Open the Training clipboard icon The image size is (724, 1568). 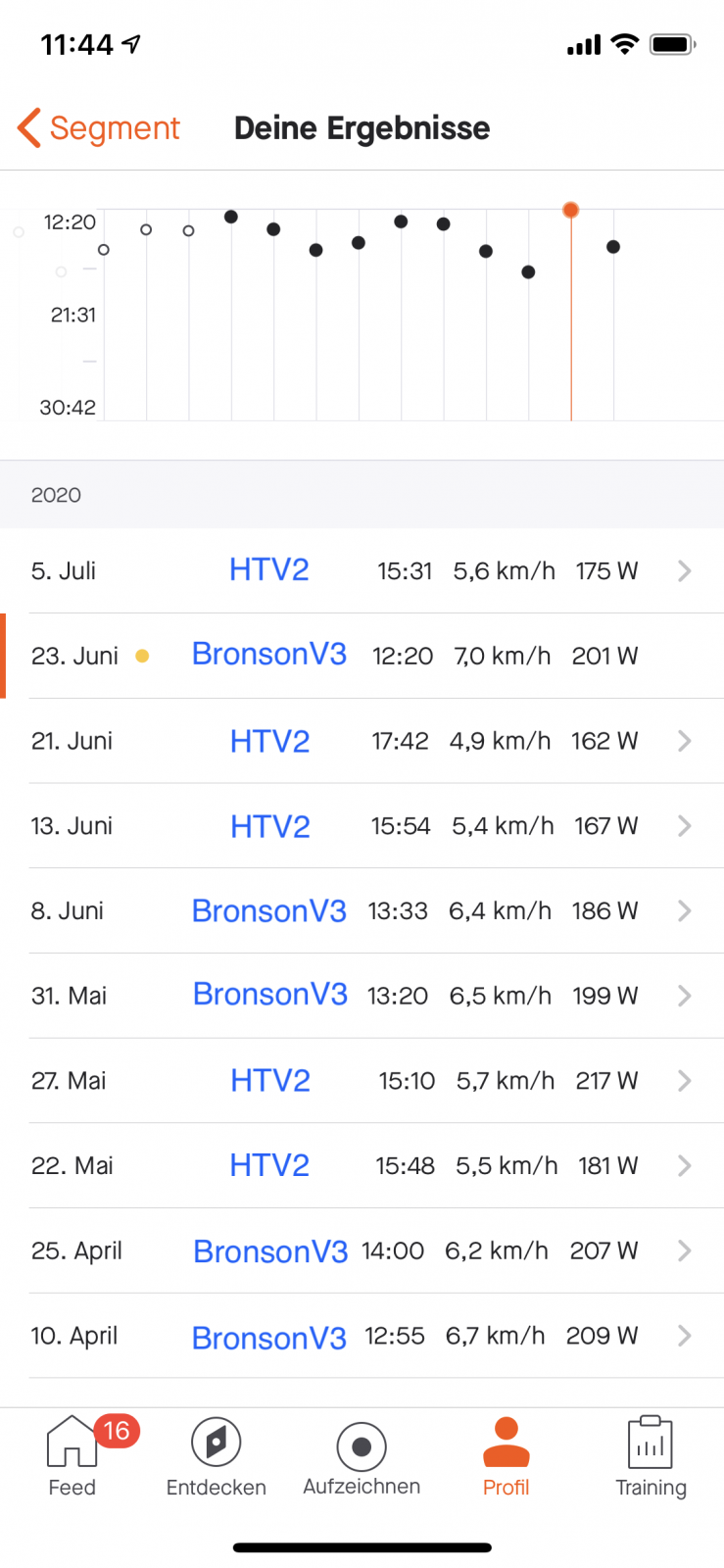tap(651, 1442)
